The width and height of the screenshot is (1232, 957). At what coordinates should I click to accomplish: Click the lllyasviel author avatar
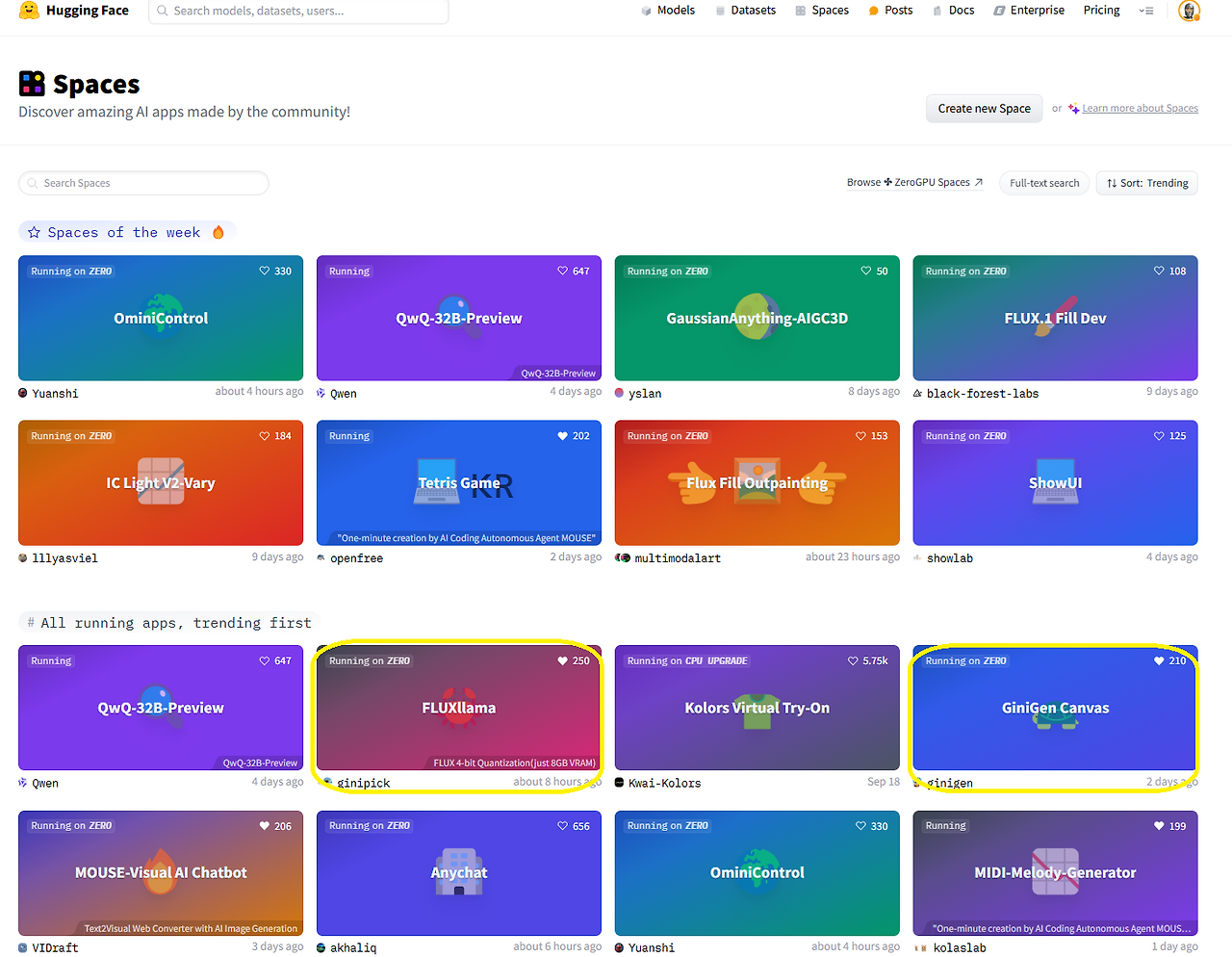click(x=23, y=557)
